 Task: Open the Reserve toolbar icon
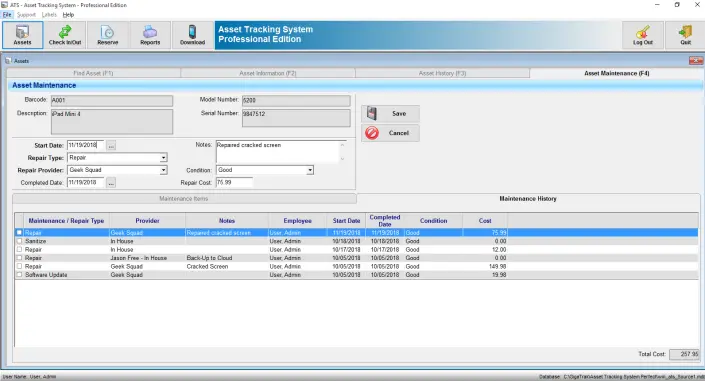pyautogui.click(x=107, y=35)
